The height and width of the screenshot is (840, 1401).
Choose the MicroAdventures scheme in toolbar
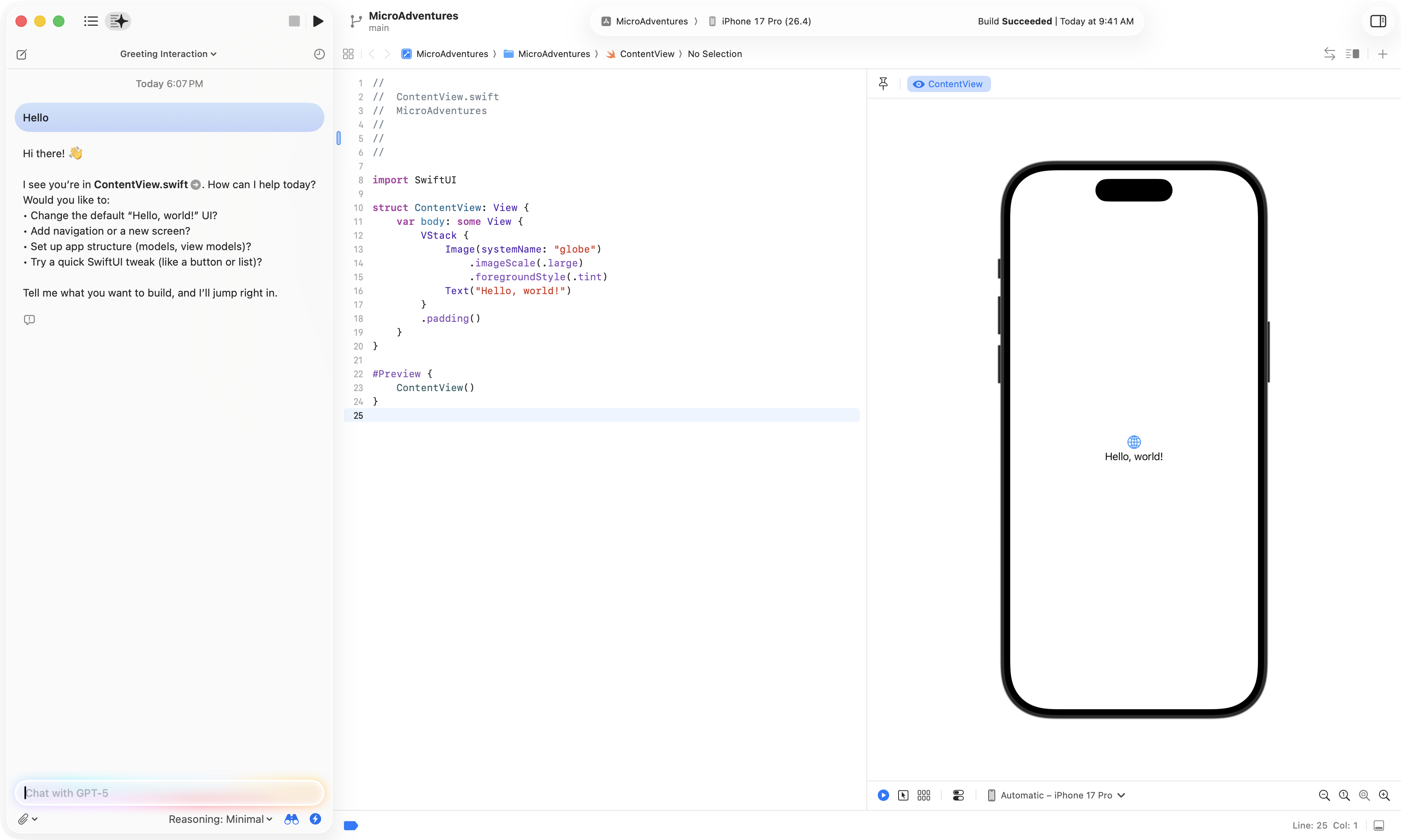(x=645, y=22)
